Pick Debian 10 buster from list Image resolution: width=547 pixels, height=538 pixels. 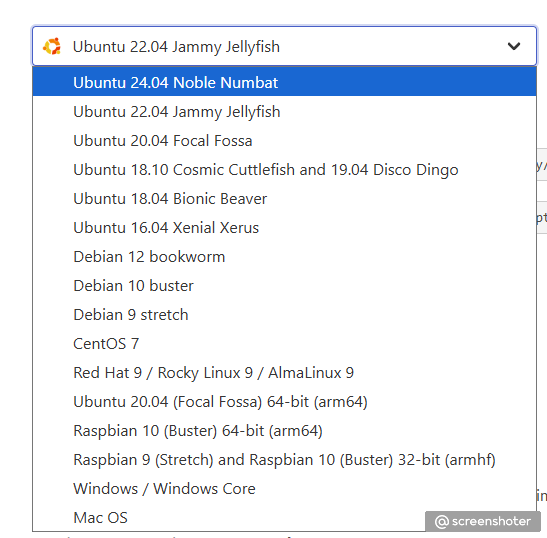pos(284,285)
